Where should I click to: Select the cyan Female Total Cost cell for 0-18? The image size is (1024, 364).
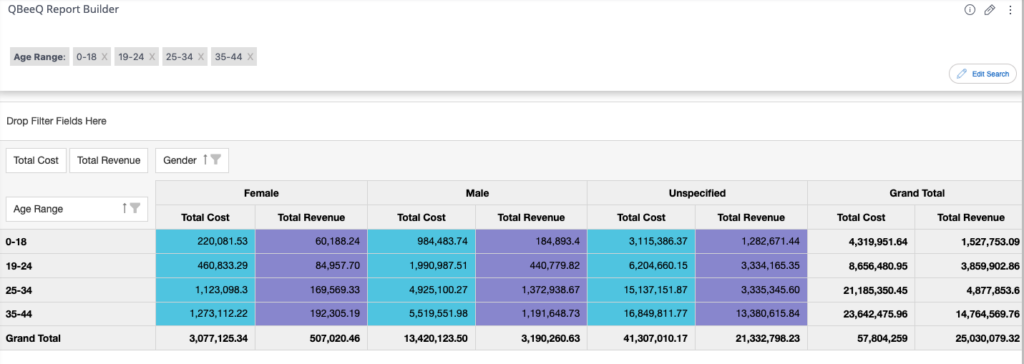click(x=206, y=241)
